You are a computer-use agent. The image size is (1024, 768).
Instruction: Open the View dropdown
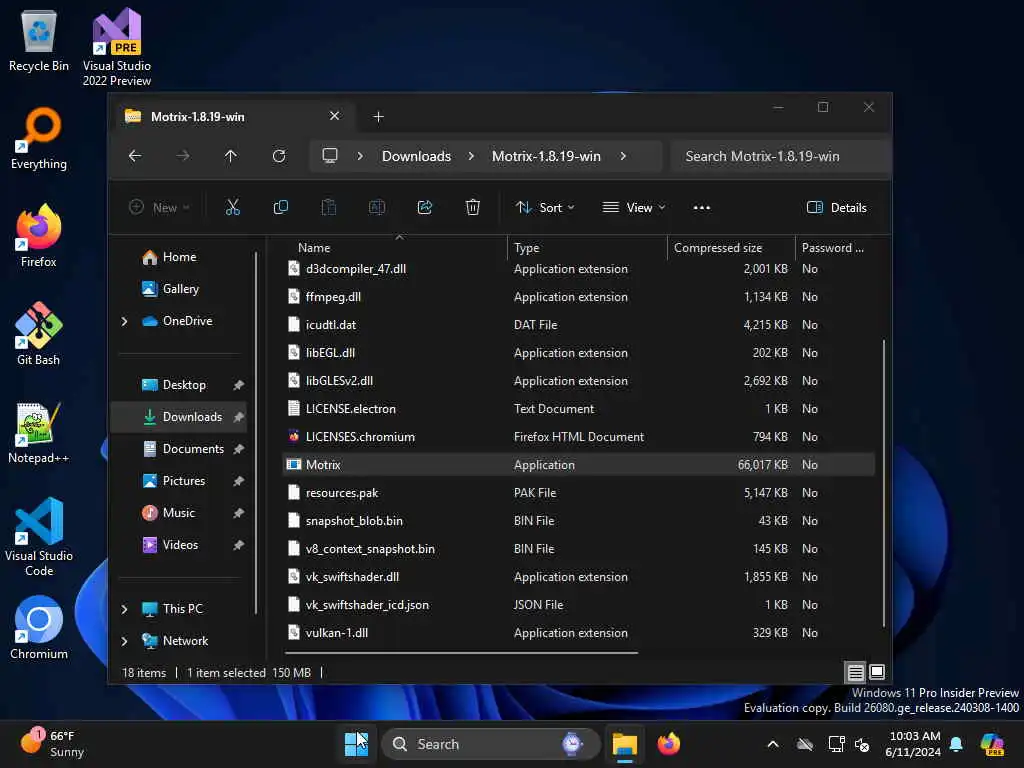(633, 208)
